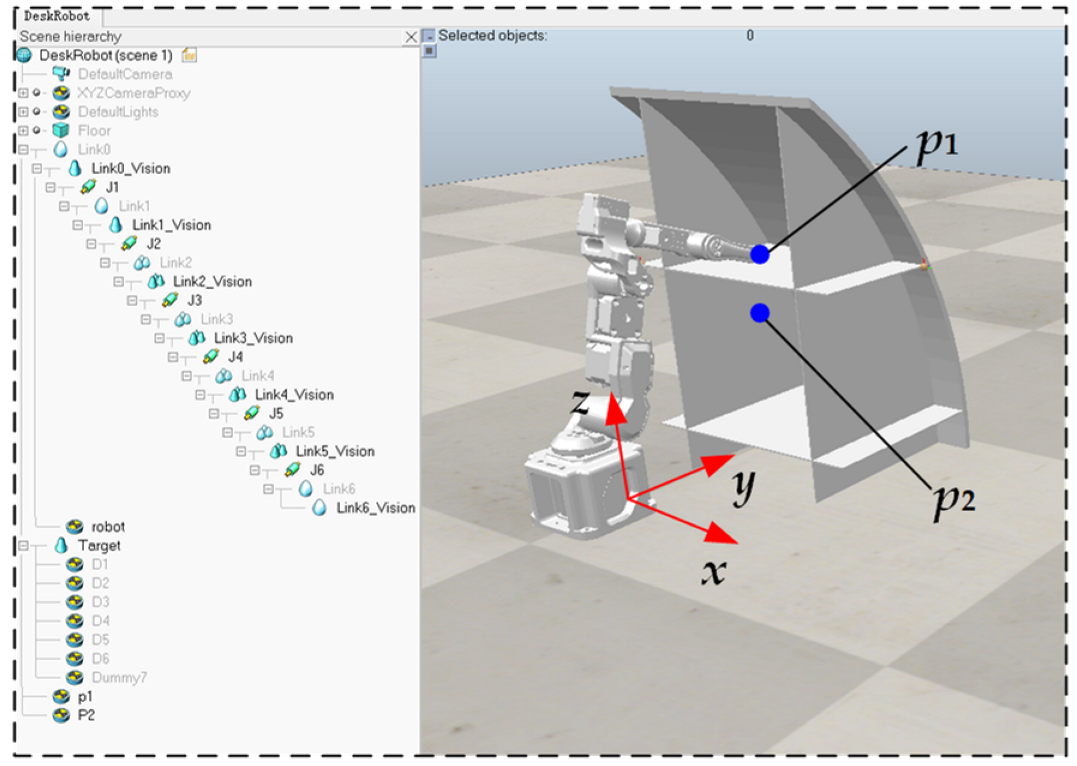Screen dimensions: 1077x766
Task: Select the DefaultCamera camera icon
Action: pos(62,74)
